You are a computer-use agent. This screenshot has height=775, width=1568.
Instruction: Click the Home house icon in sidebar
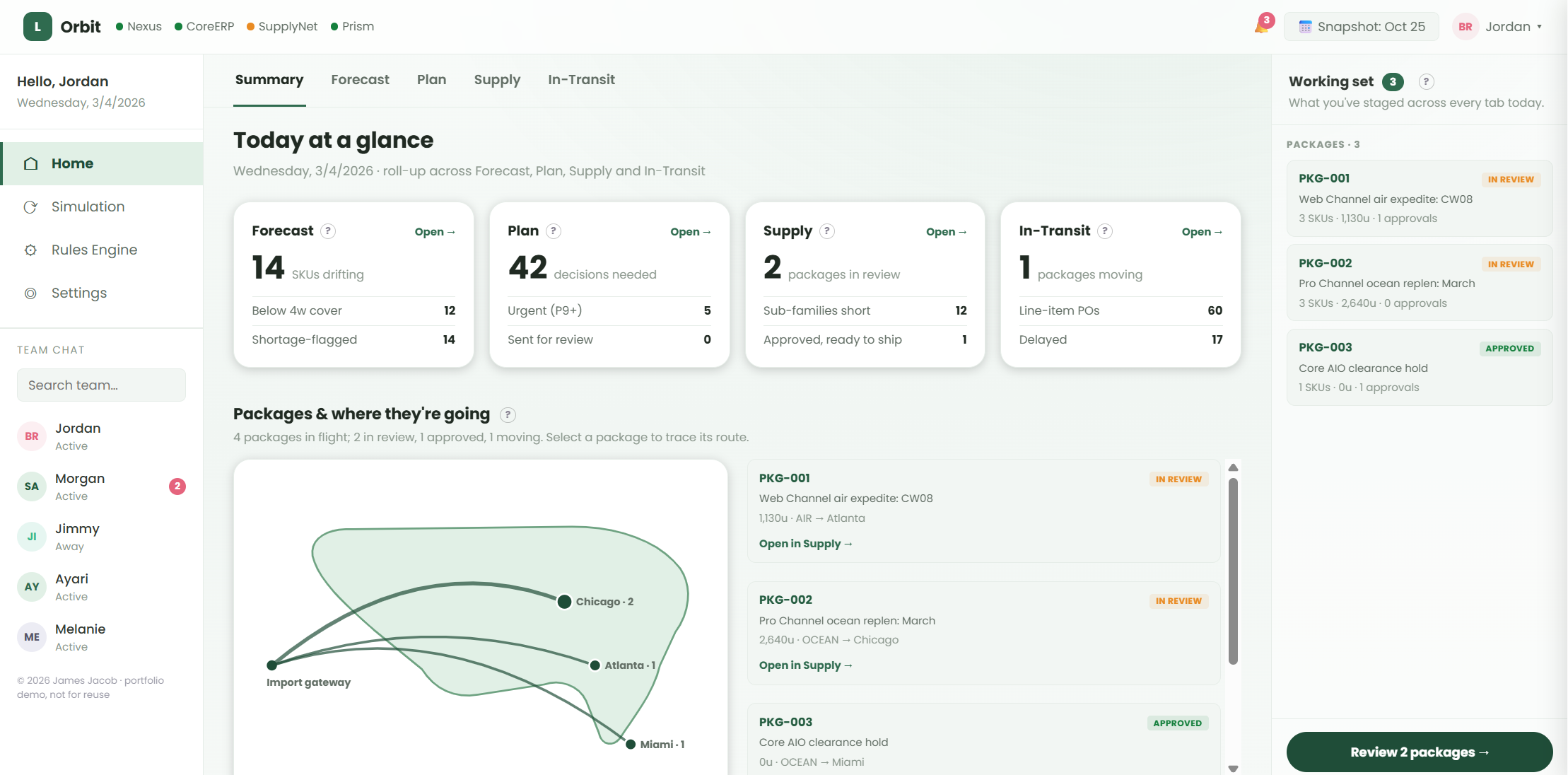pos(30,163)
